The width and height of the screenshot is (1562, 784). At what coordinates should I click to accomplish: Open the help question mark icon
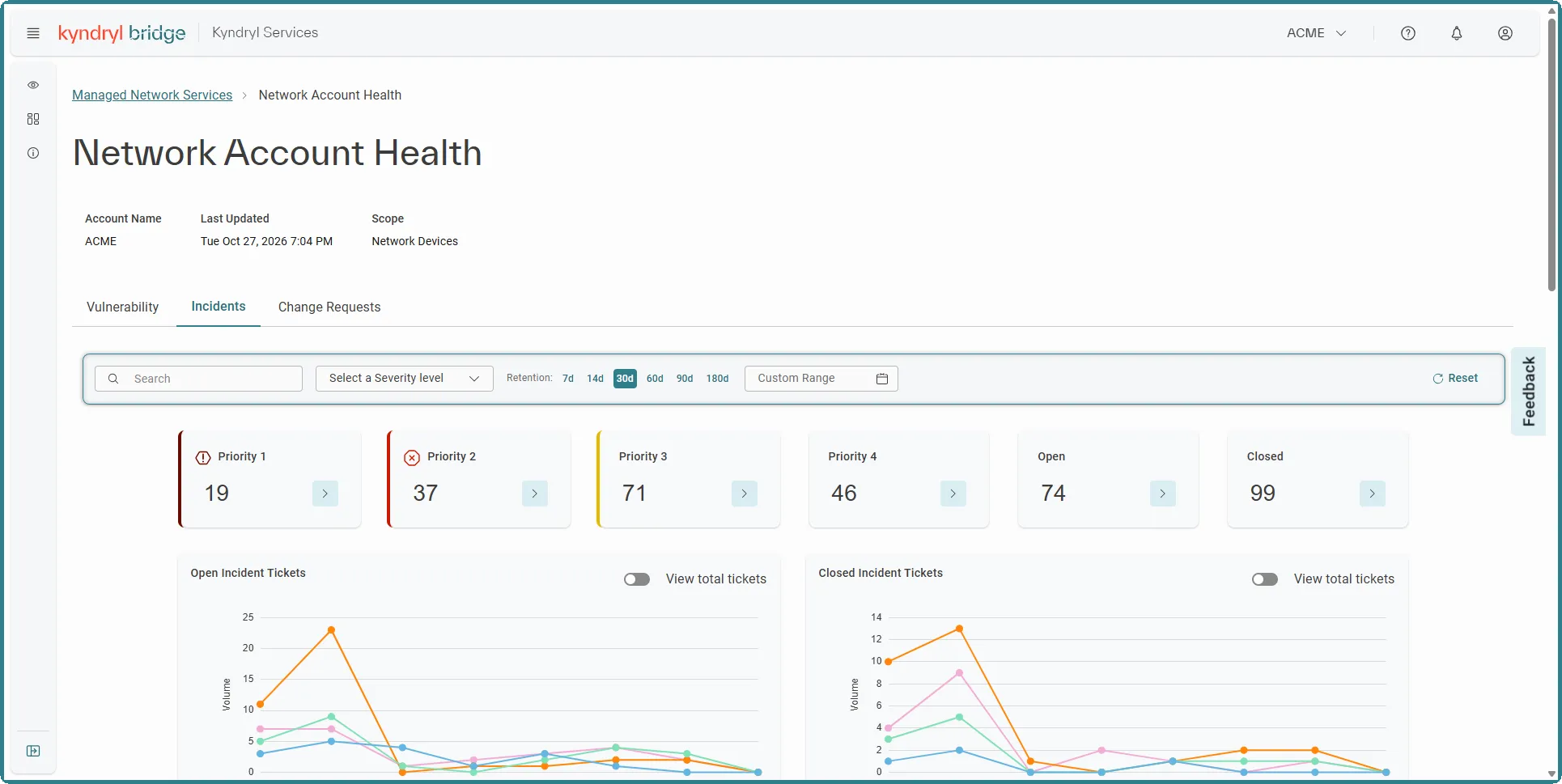click(x=1408, y=33)
